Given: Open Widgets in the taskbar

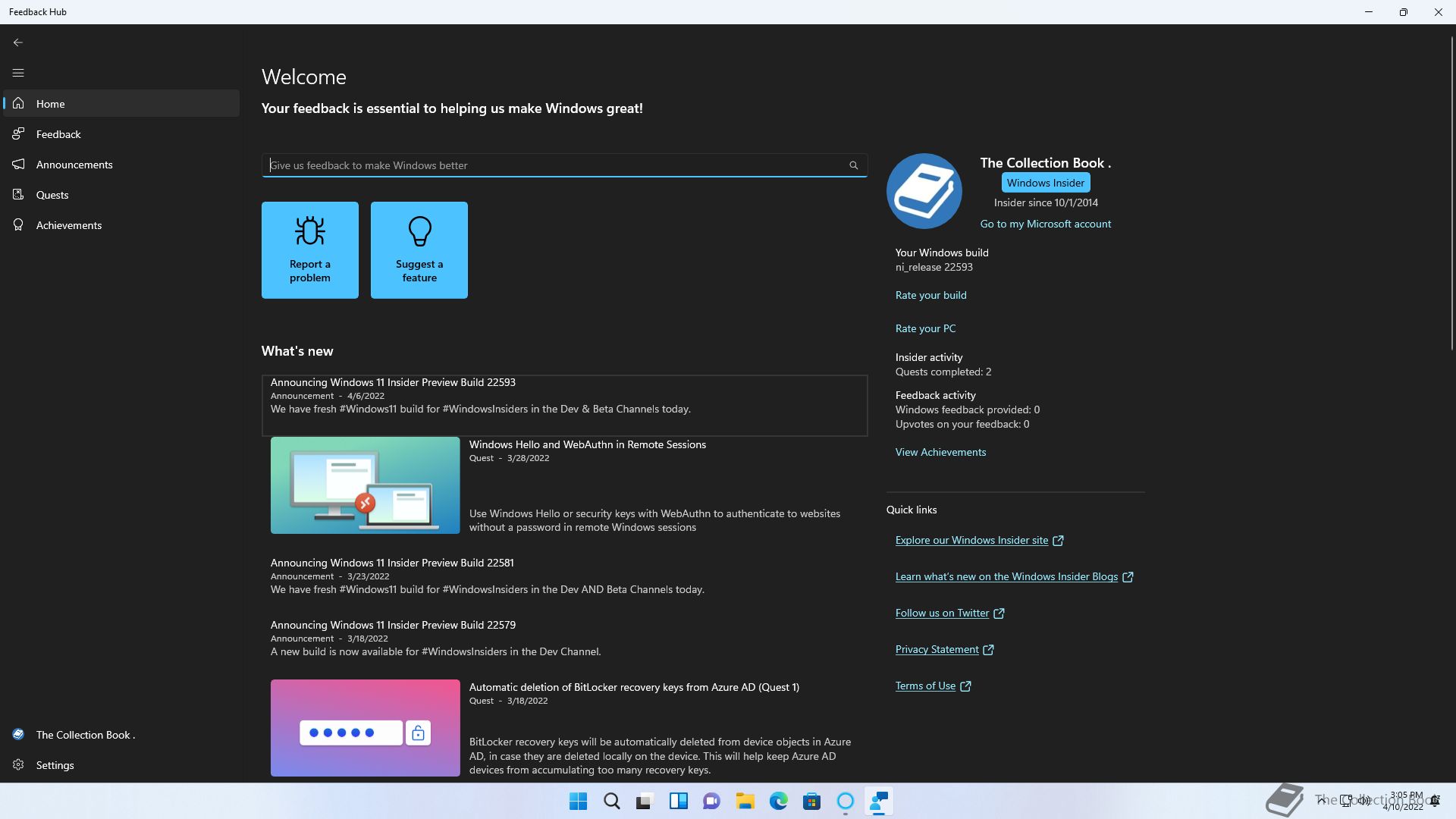Looking at the screenshot, I should [679, 802].
